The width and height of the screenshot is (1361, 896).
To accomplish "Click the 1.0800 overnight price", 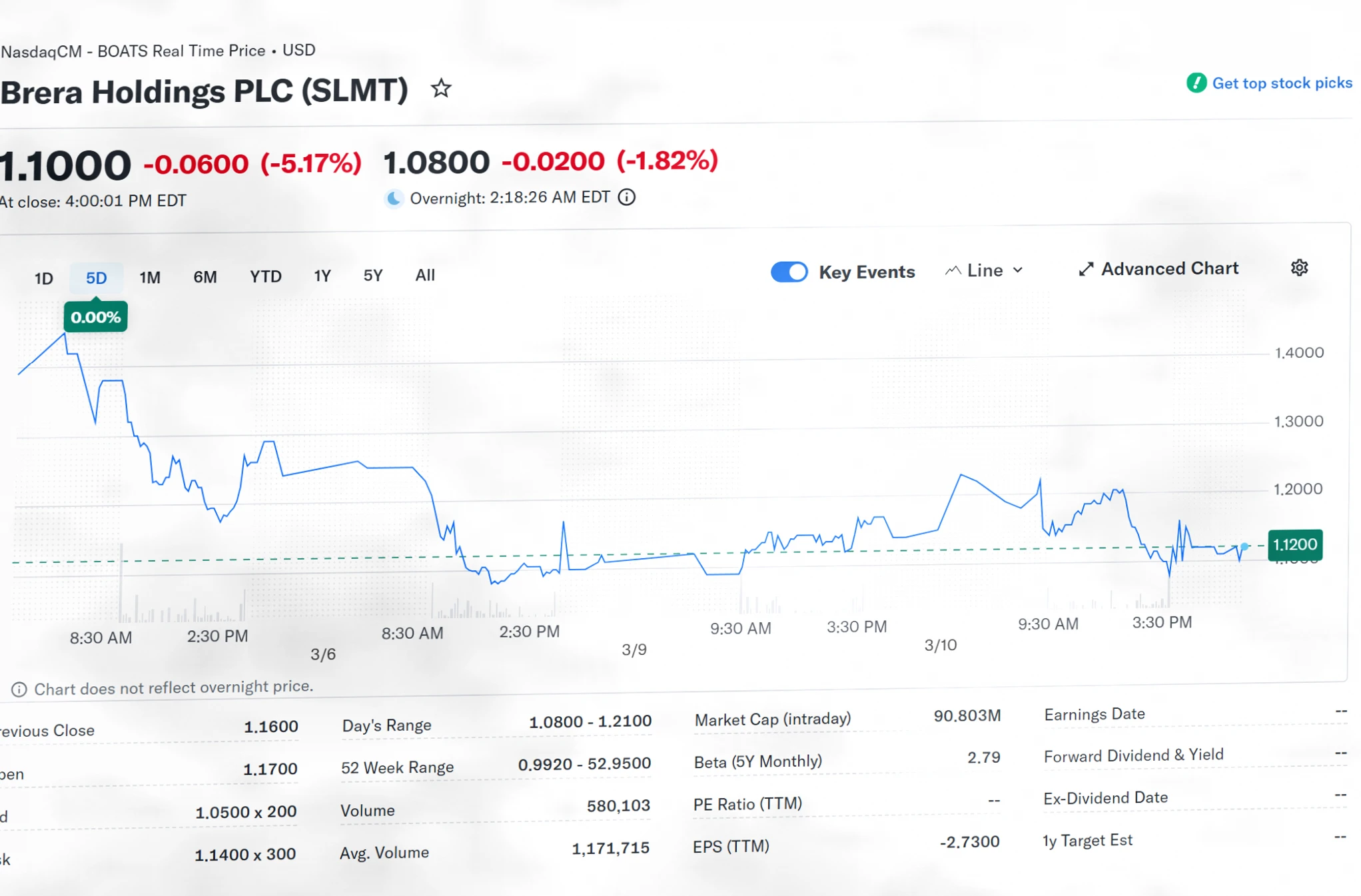I will (x=437, y=163).
